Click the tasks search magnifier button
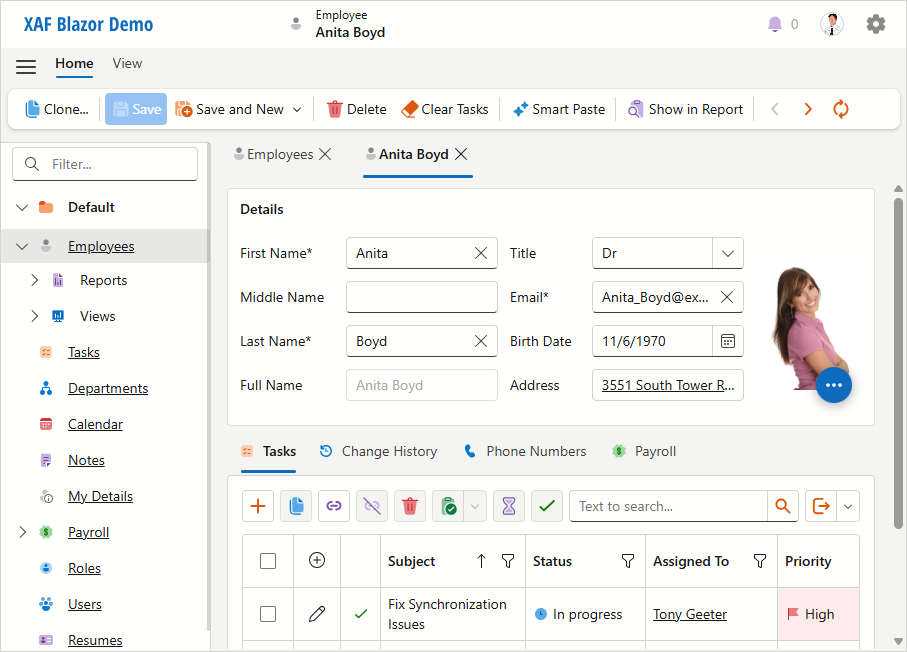This screenshot has height=652, width=907. (783, 506)
